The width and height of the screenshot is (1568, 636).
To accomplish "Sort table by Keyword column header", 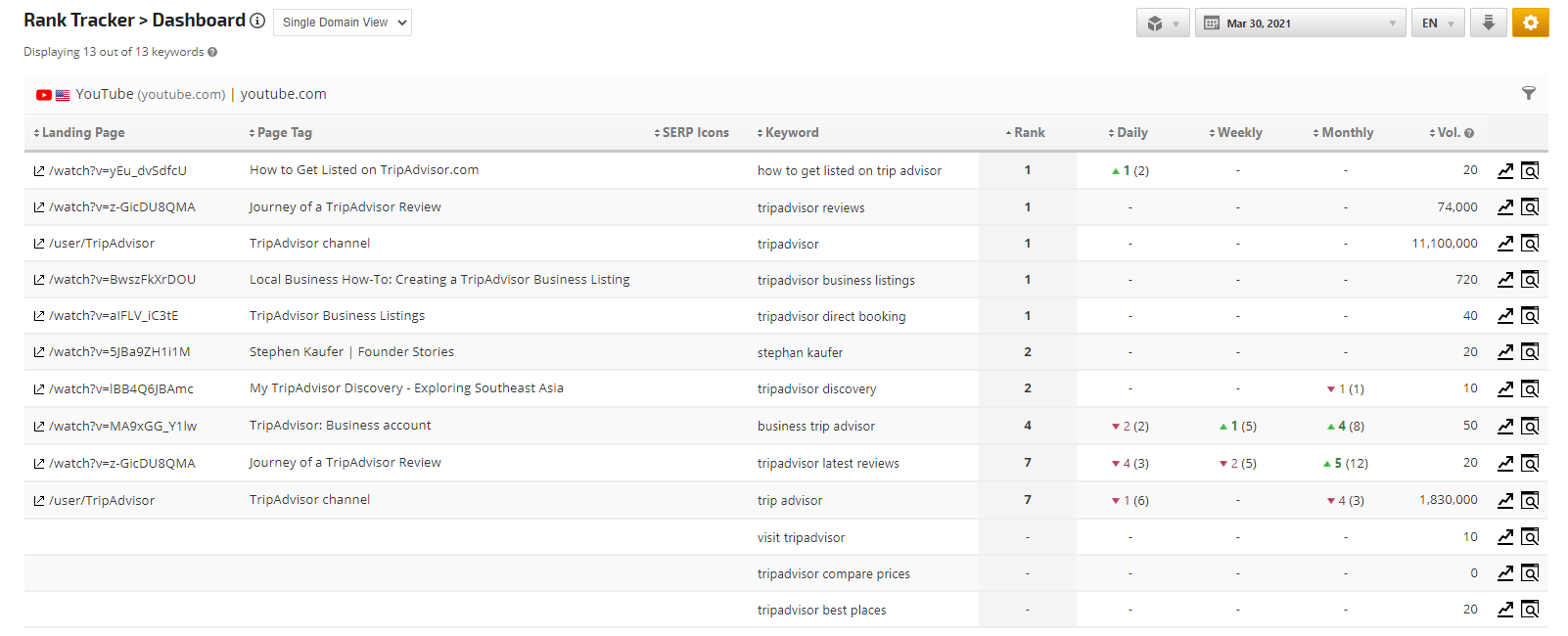I will [x=791, y=133].
